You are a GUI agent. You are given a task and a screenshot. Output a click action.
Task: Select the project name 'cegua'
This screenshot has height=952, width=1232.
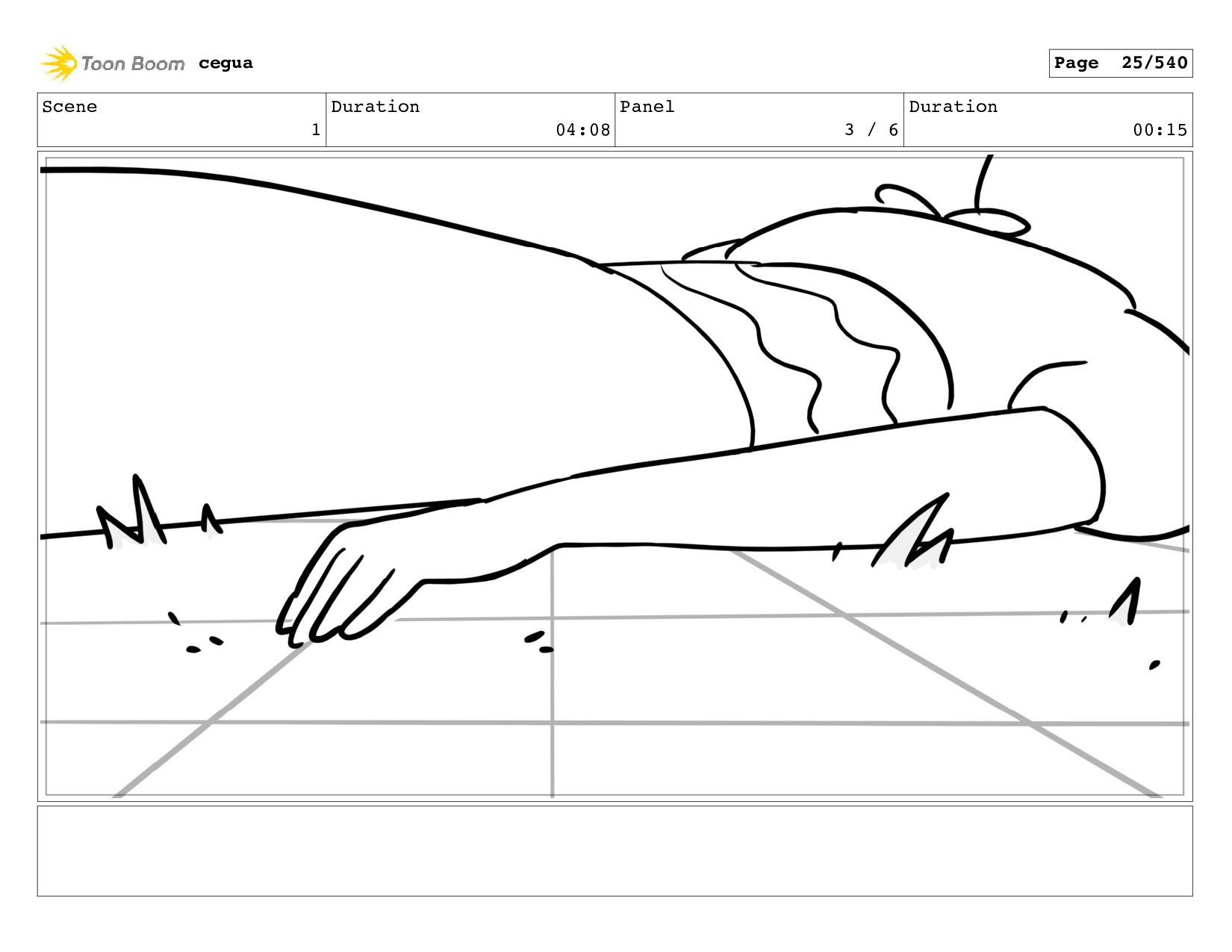pos(225,63)
